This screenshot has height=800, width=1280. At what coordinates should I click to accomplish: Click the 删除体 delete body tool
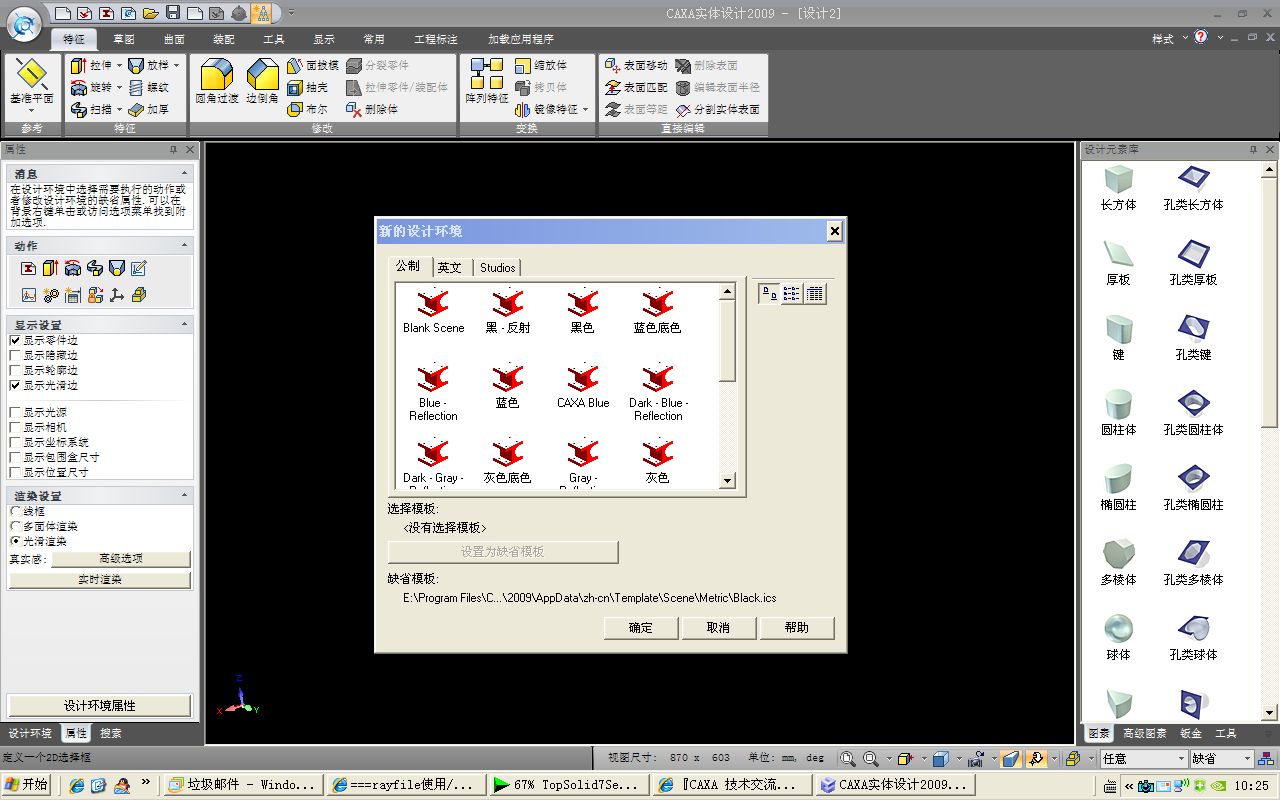click(x=372, y=109)
